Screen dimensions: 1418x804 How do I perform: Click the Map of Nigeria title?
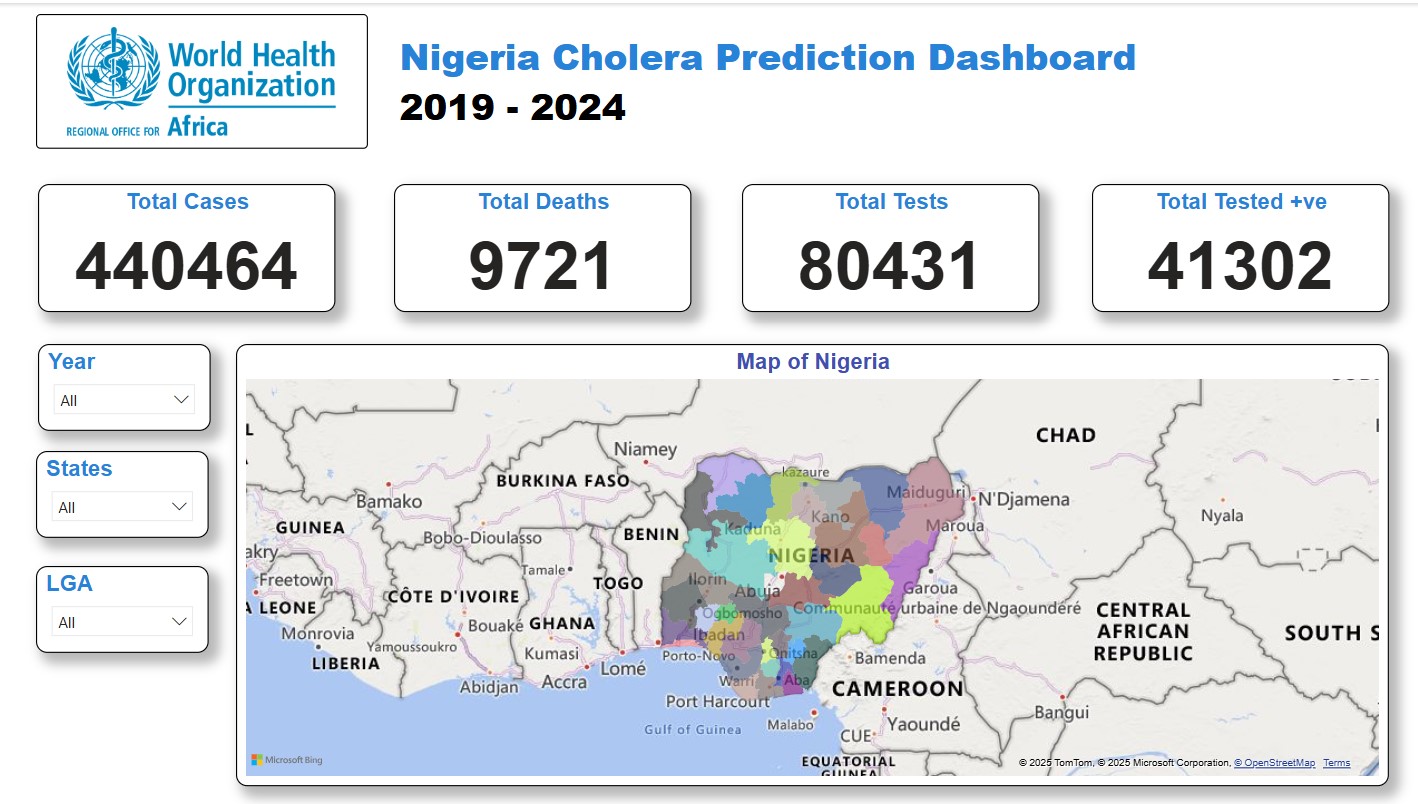pos(812,361)
